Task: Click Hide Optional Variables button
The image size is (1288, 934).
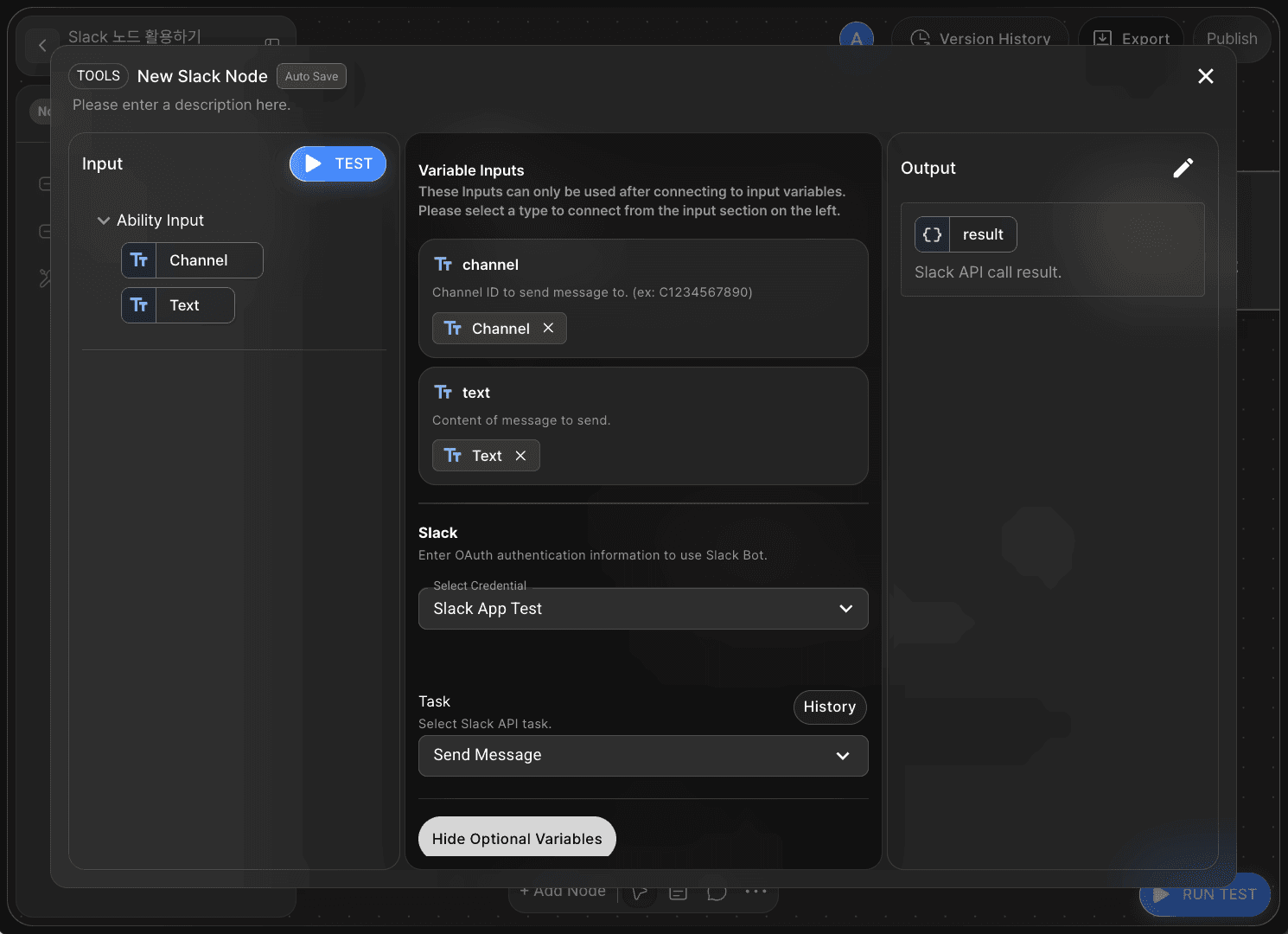Action: coord(517,838)
